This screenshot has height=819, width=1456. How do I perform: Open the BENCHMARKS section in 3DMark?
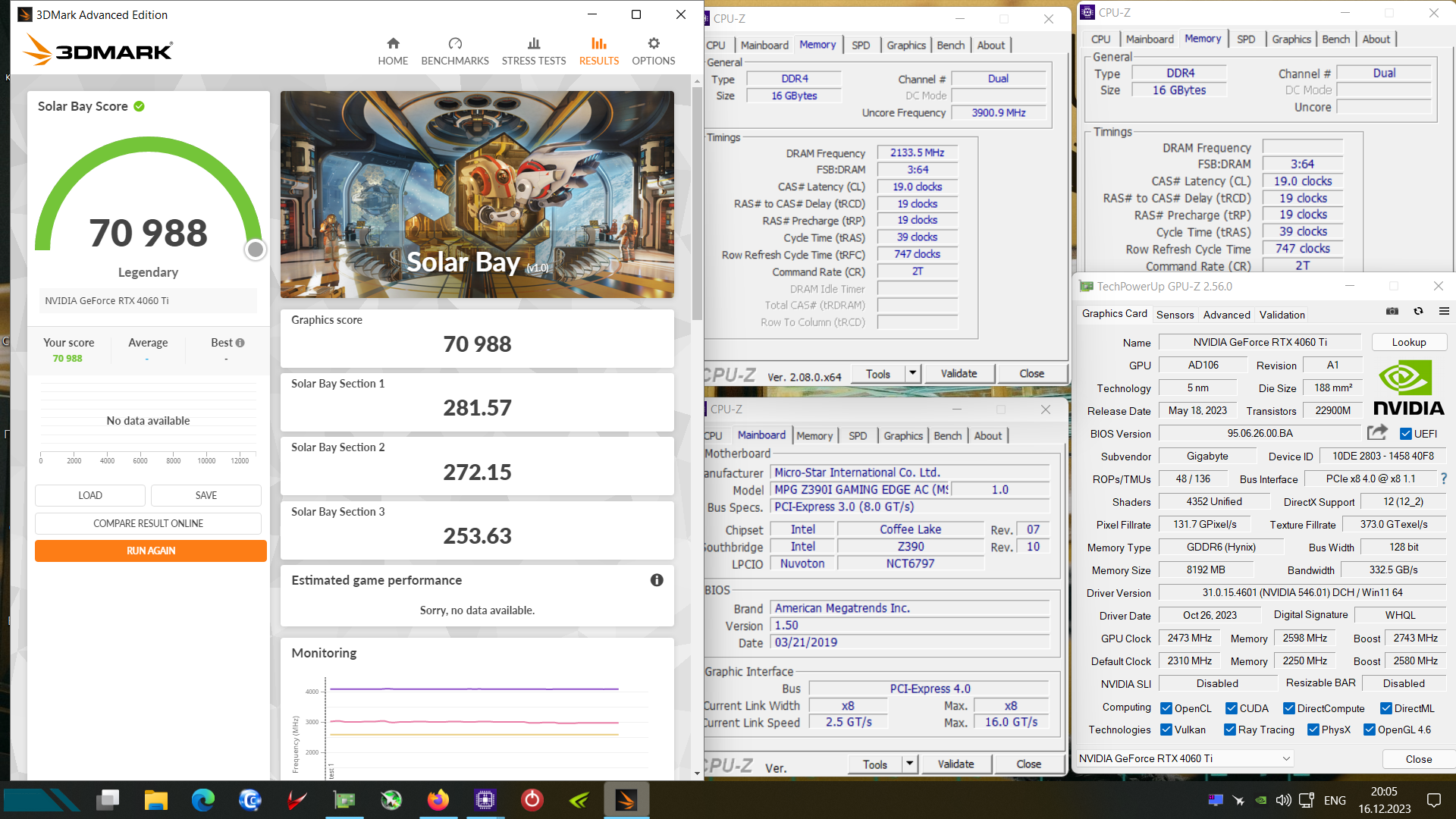pos(455,52)
